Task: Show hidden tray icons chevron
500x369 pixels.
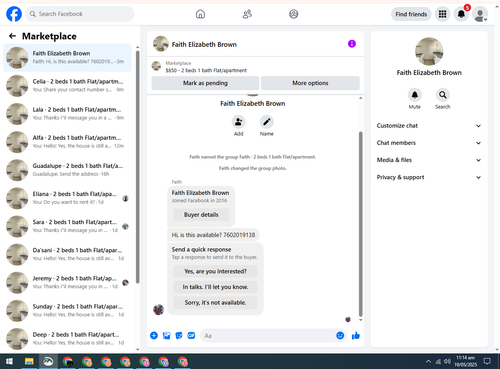Action: click(x=428, y=361)
